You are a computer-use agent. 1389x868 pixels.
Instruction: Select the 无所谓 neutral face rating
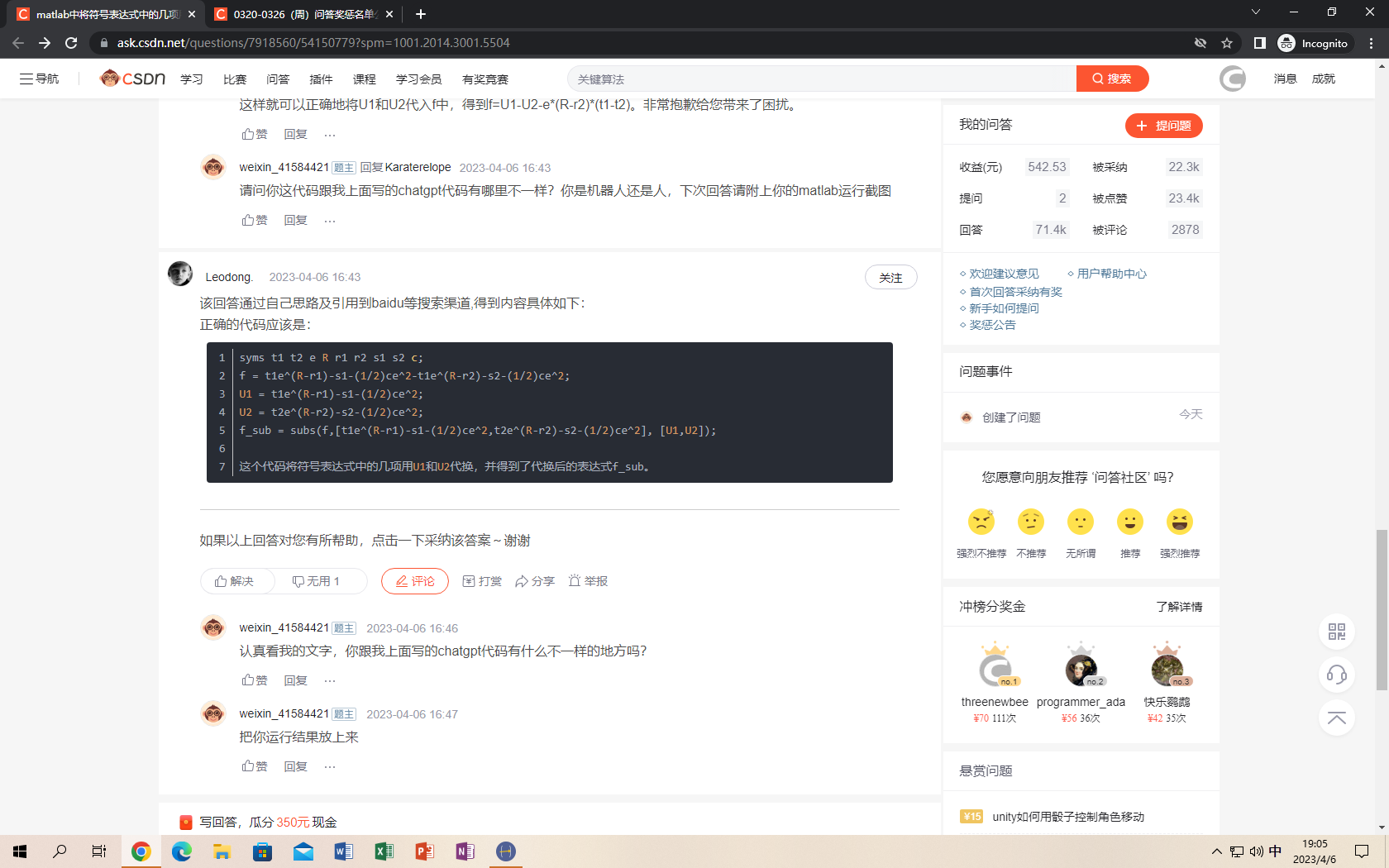coord(1081,522)
